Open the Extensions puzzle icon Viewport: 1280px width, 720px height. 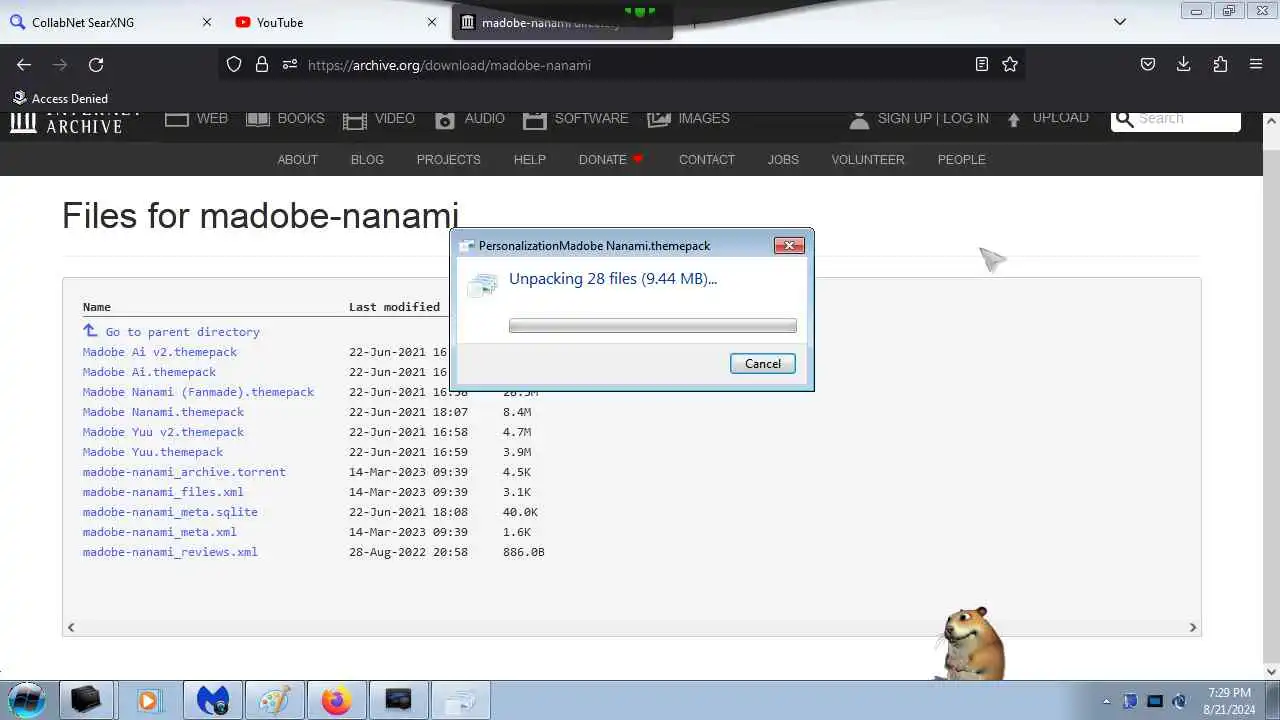coord(1220,65)
